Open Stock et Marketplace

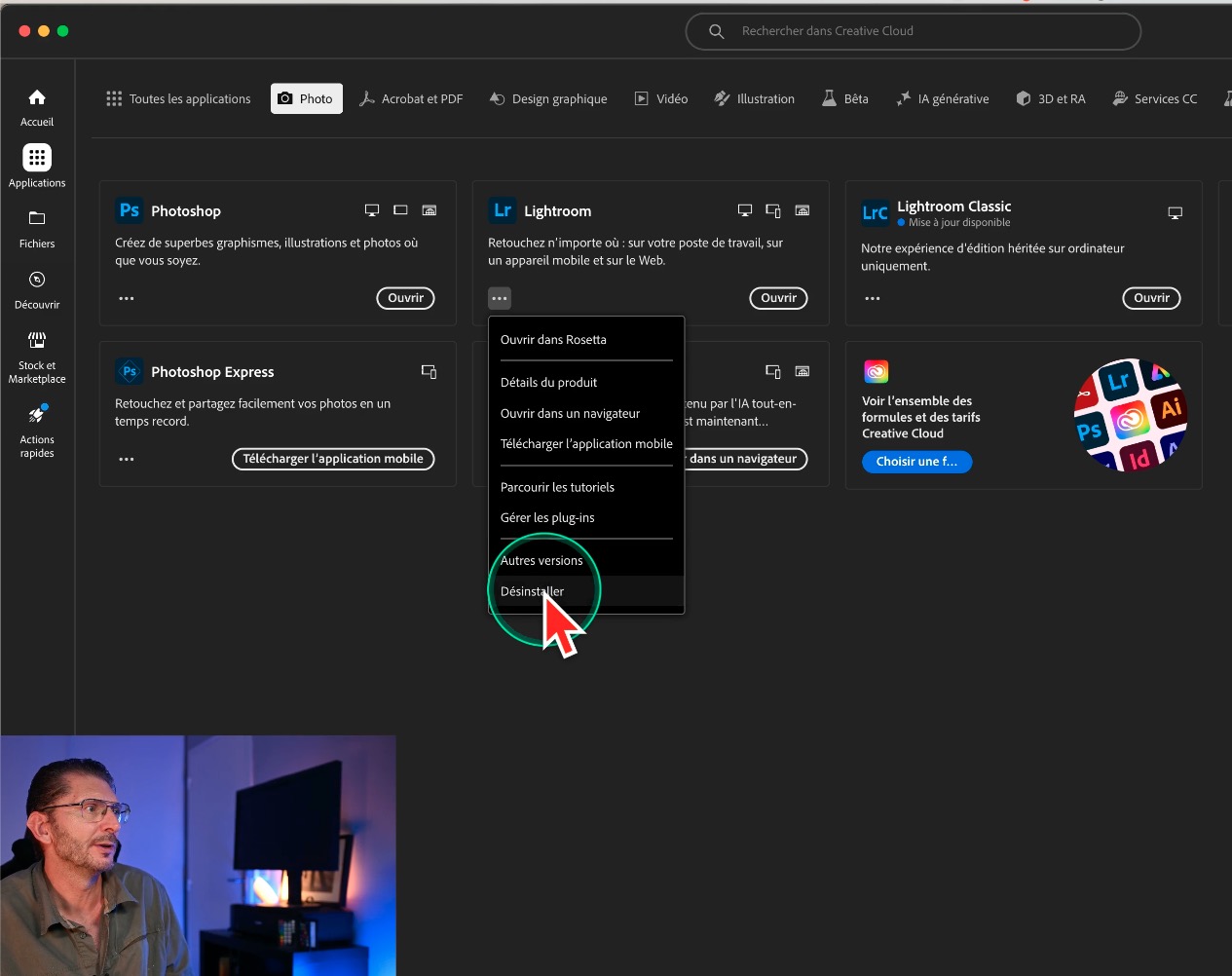[x=37, y=341]
